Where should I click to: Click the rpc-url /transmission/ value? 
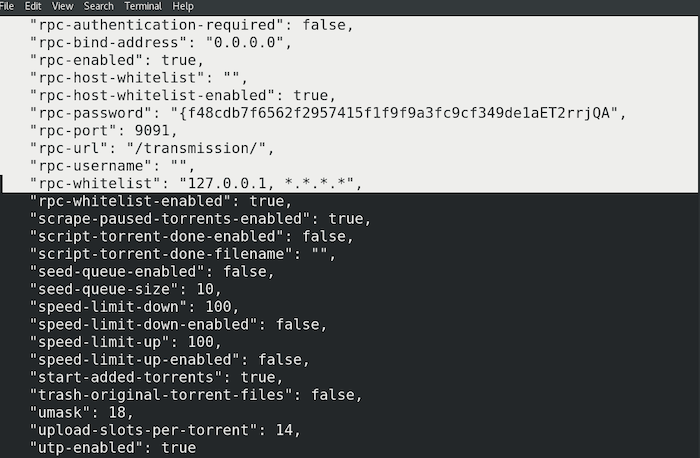point(196,148)
